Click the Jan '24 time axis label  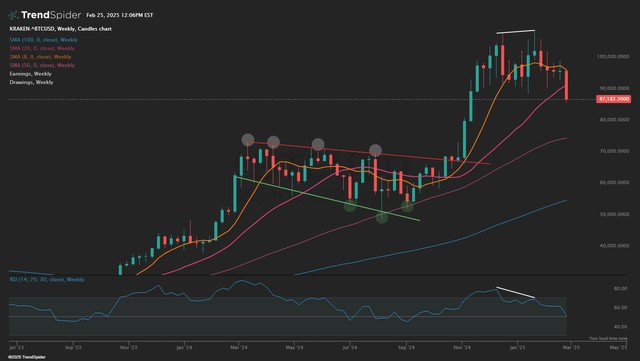point(184,348)
